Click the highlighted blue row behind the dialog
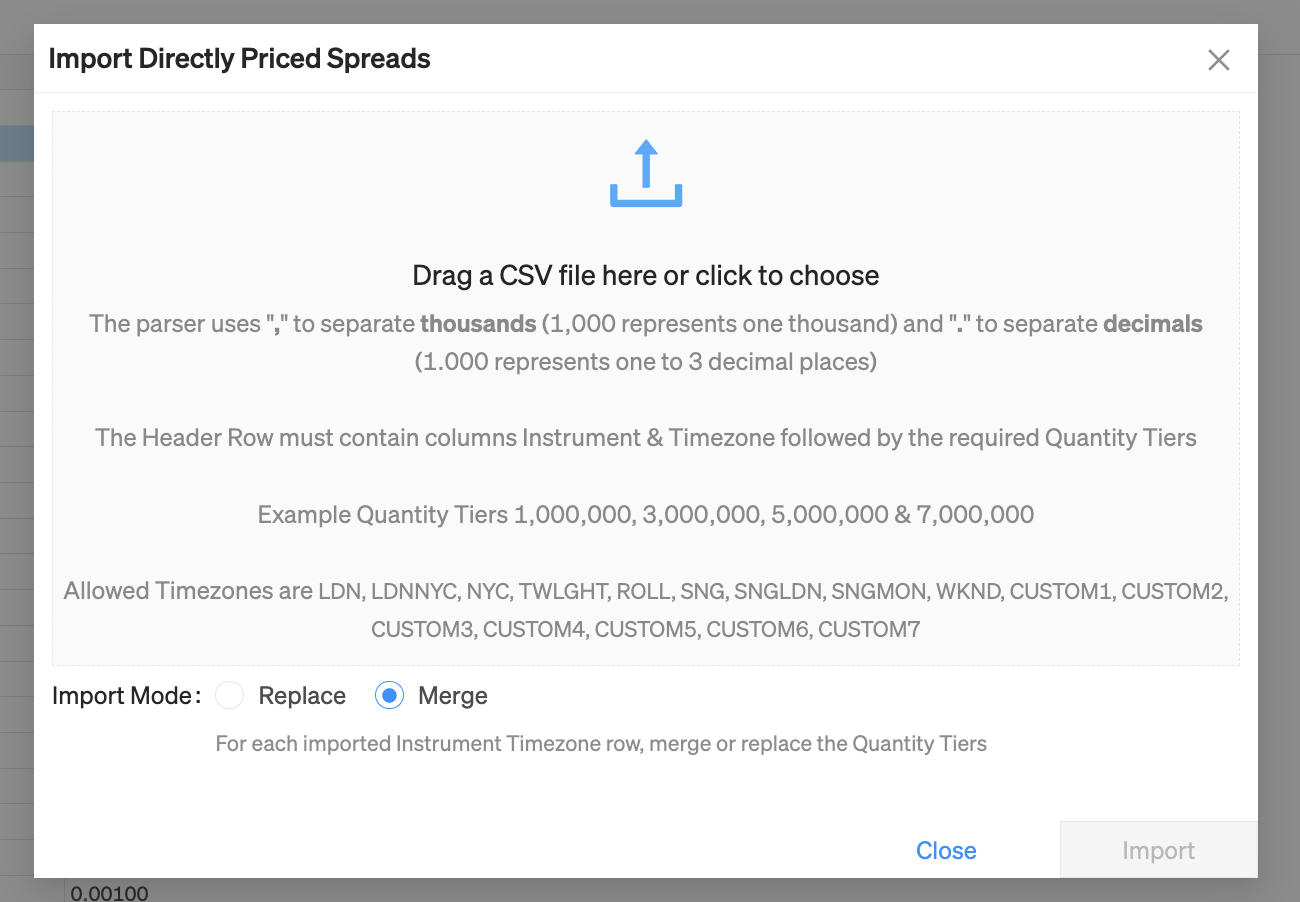The height and width of the screenshot is (902, 1300). (x=17, y=144)
